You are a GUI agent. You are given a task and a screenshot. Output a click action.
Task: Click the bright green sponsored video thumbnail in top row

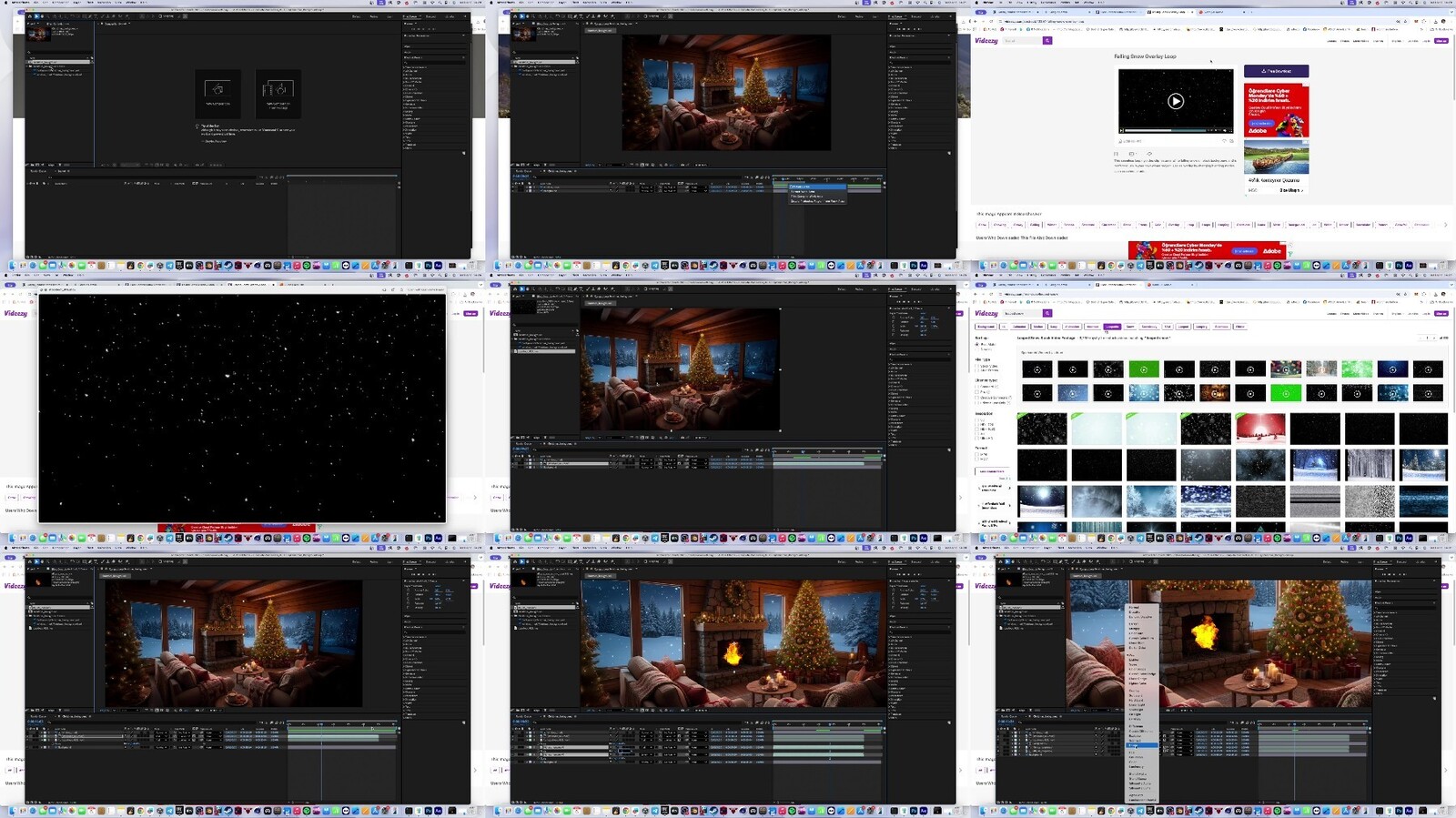pos(1144,369)
